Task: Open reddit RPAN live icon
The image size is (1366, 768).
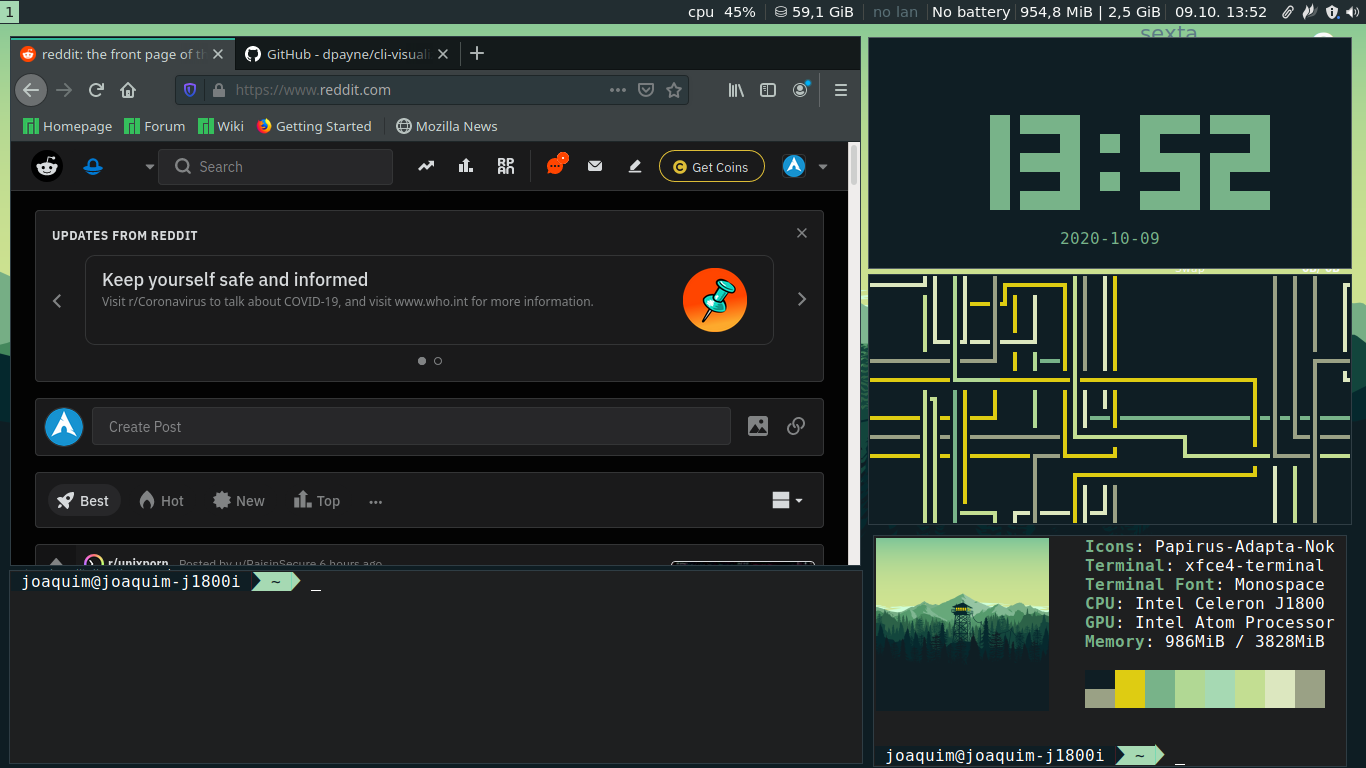Action: [x=506, y=167]
